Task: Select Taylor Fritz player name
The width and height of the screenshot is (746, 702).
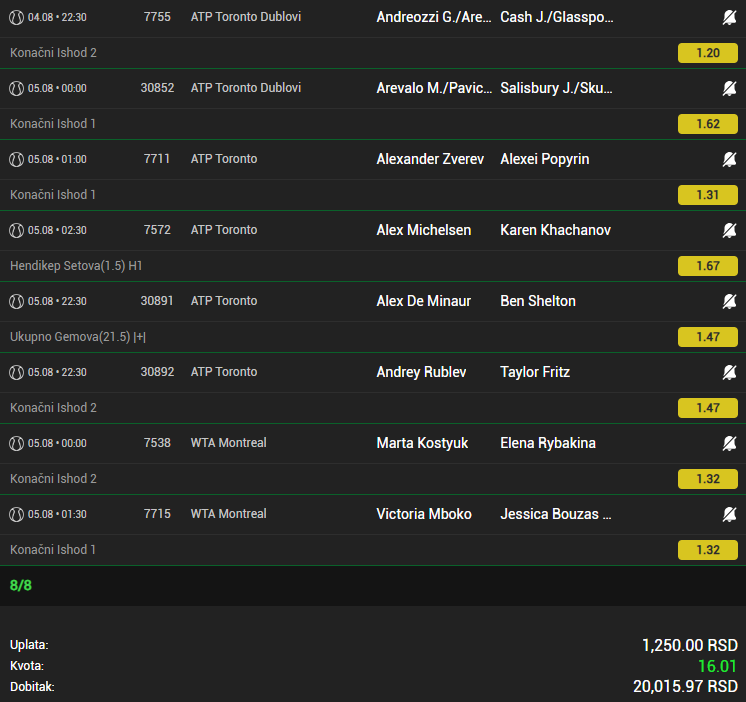Action: 535,372
